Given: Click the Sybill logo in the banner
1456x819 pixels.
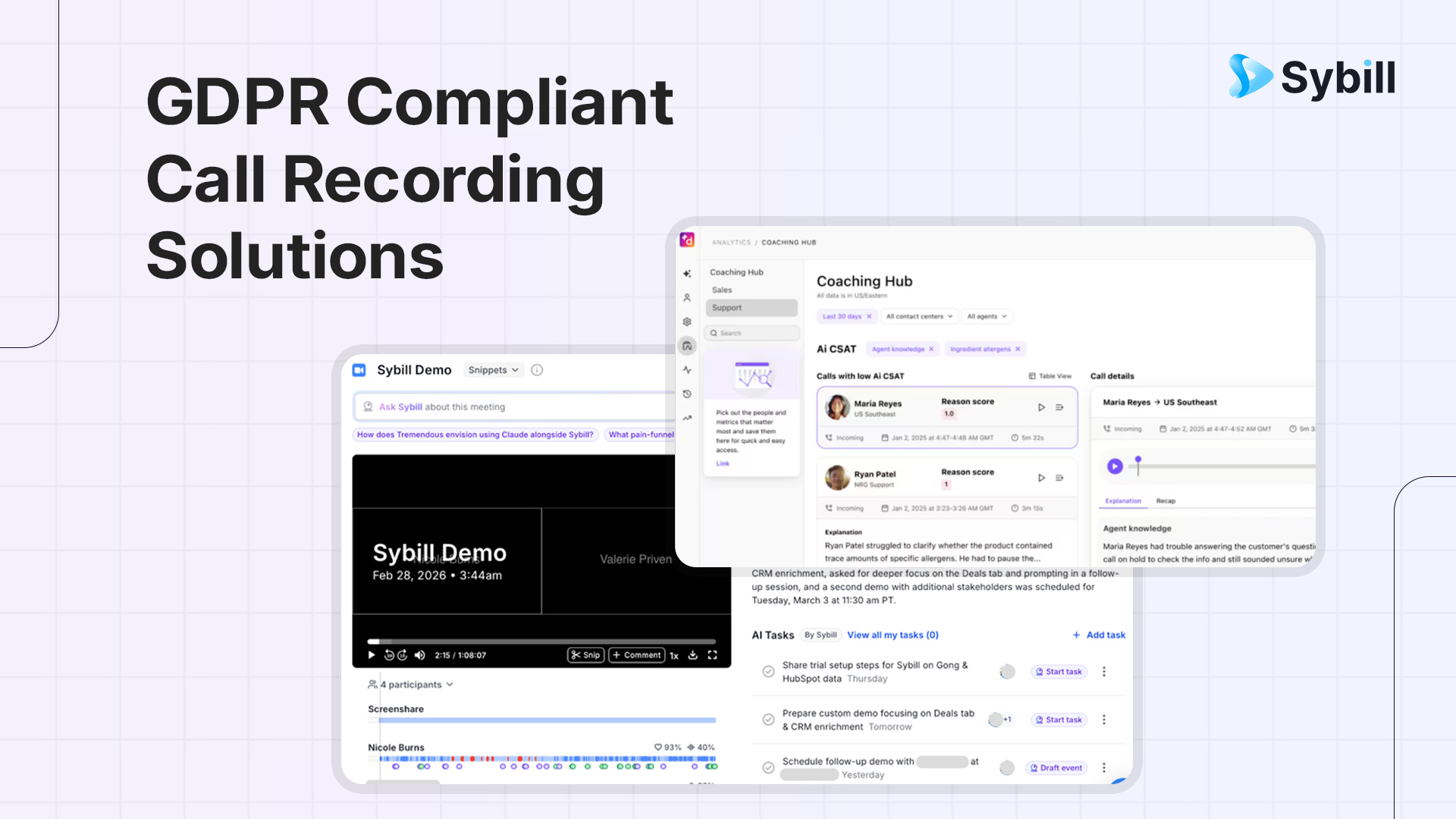Looking at the screenshot, I should pos(1312,77).
